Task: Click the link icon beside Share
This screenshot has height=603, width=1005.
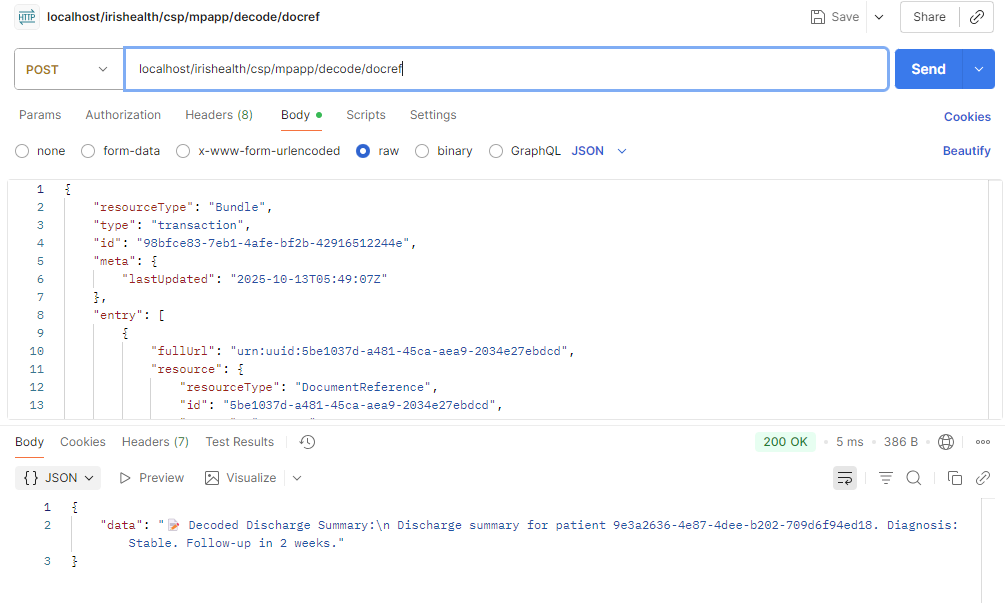Action: (976, 17)
